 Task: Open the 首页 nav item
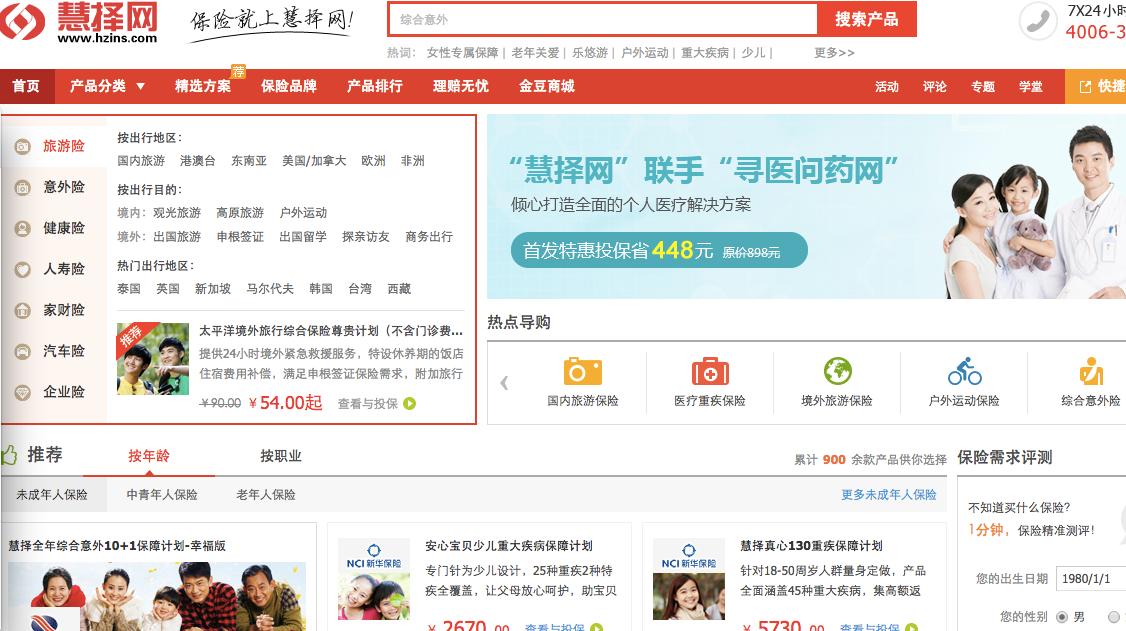26,86
